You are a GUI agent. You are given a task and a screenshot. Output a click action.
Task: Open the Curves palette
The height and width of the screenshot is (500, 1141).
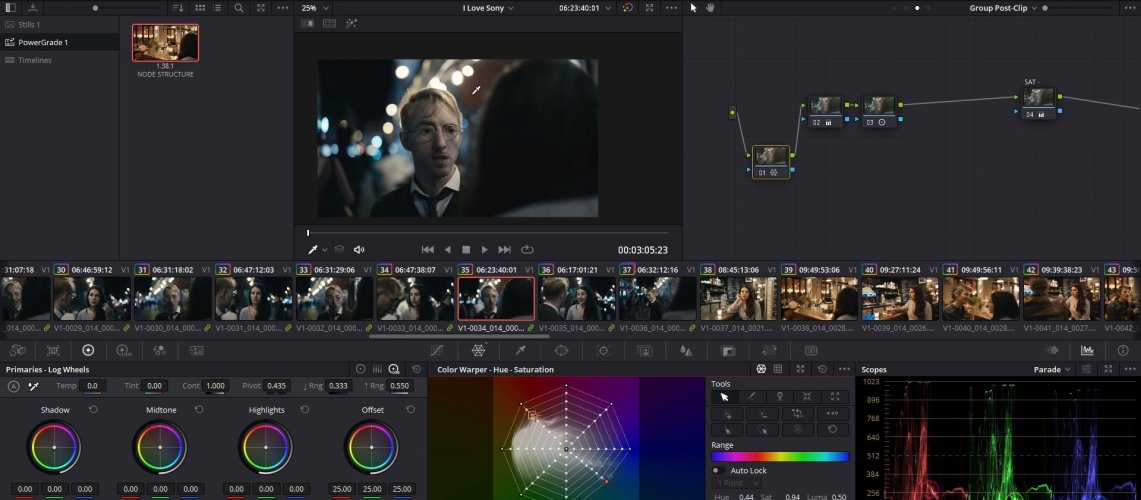[x=436, y=350]
